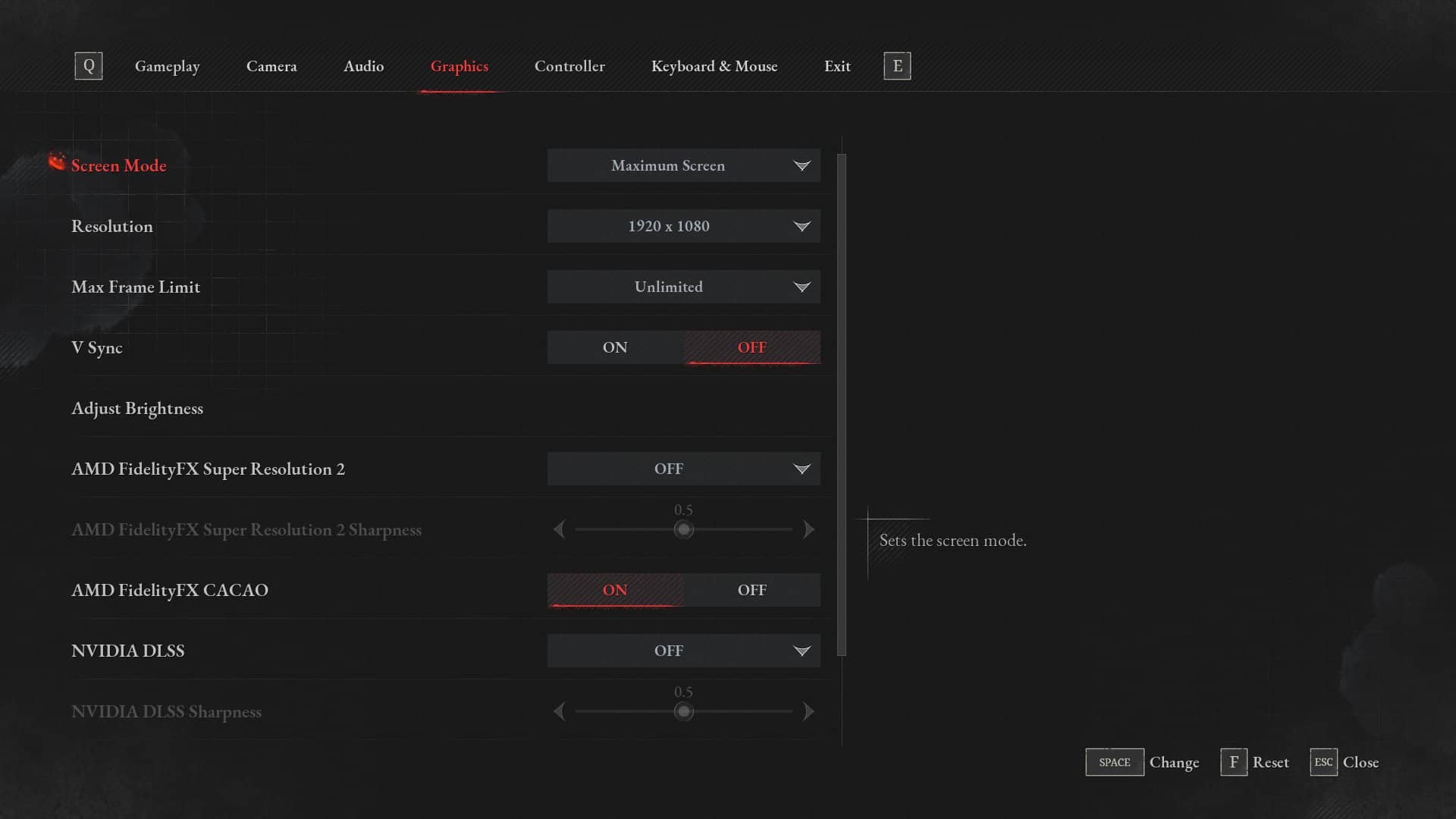
Task: Open the Screen Mode dropdown
Action: [684, 165]
